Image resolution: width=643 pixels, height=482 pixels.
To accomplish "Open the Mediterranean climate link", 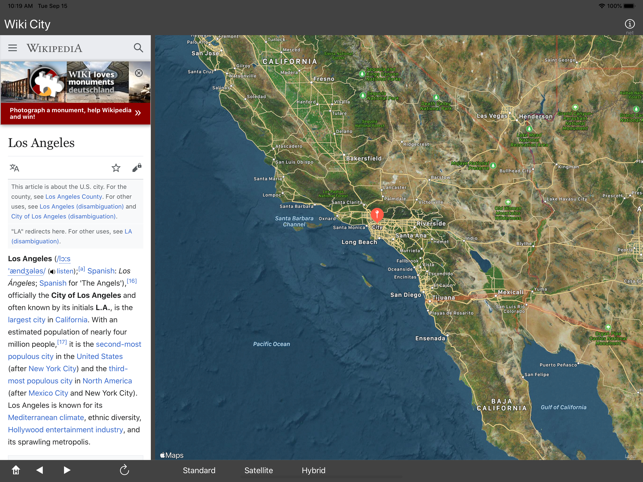I will 46,417.
